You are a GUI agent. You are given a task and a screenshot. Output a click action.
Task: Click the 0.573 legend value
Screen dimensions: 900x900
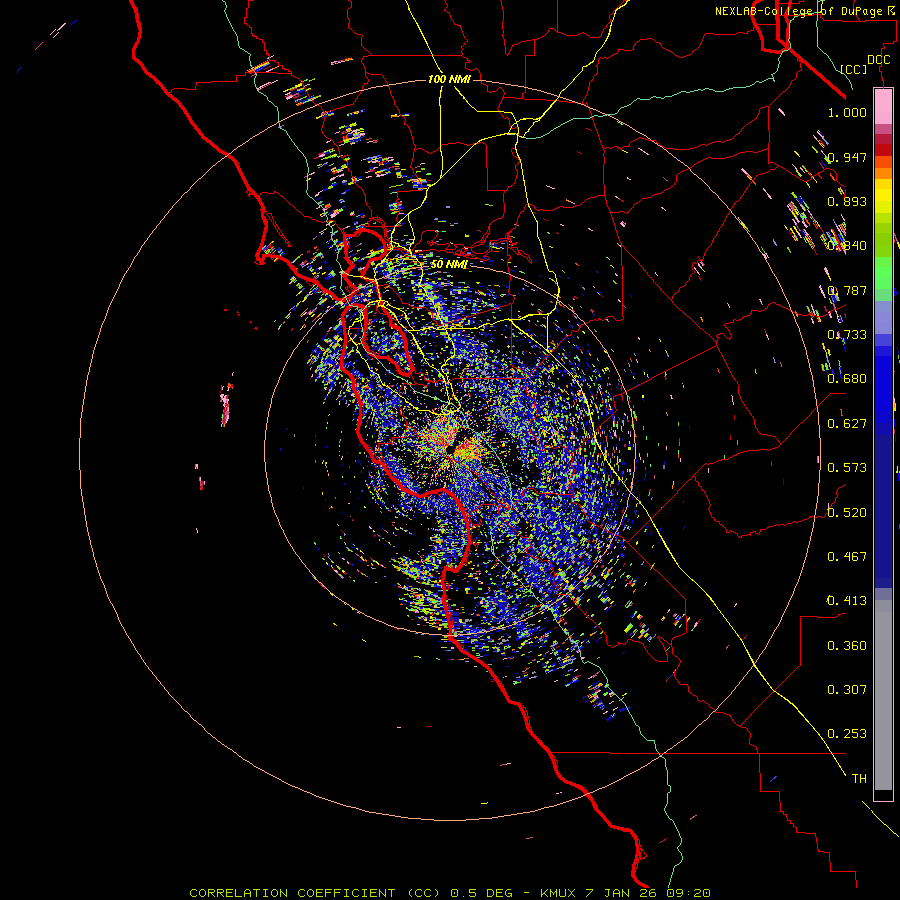[847, 468]
